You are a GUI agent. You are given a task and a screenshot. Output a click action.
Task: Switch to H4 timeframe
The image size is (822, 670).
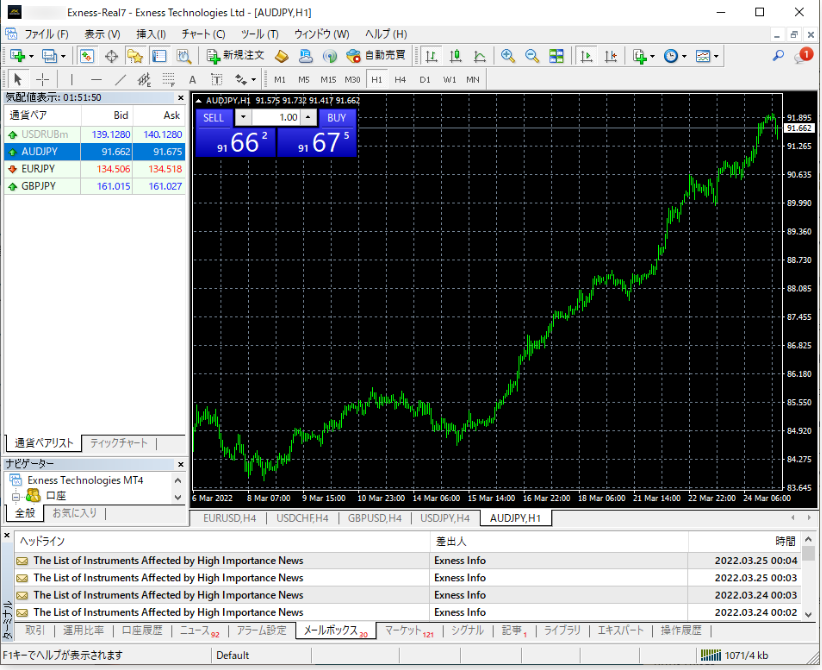coord(400,80)
